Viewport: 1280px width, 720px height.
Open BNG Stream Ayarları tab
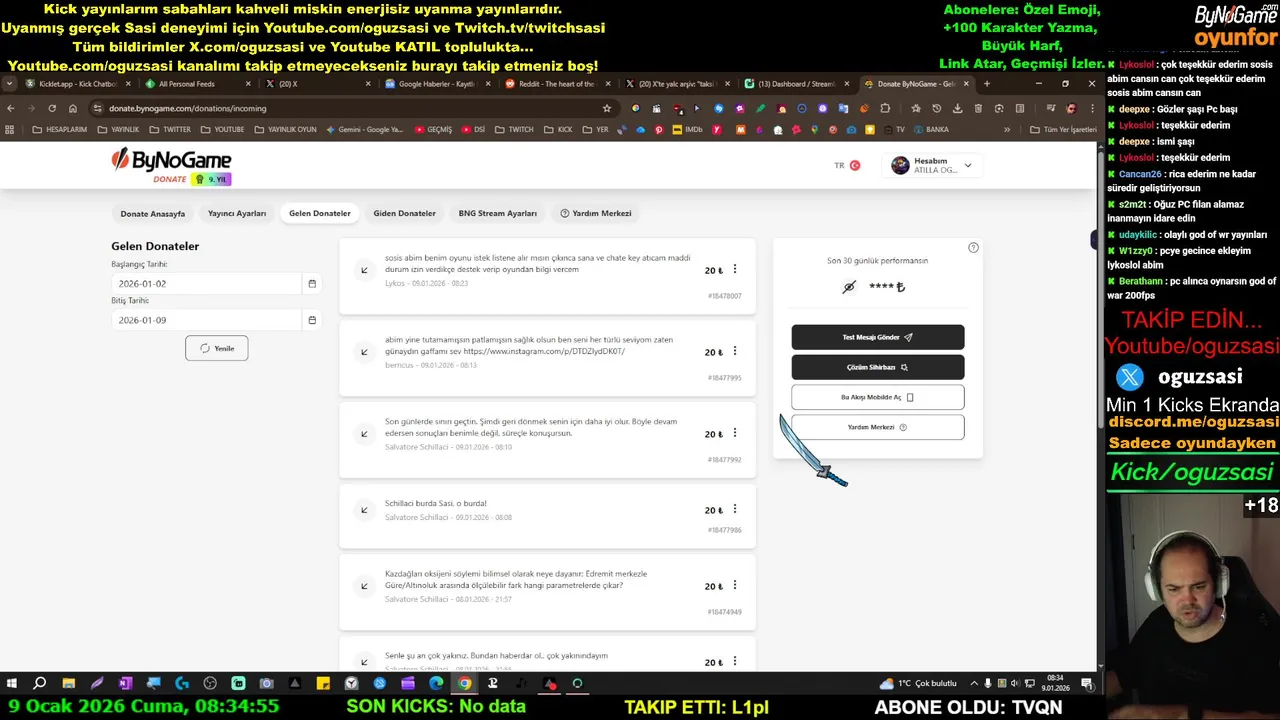point(498,213)
